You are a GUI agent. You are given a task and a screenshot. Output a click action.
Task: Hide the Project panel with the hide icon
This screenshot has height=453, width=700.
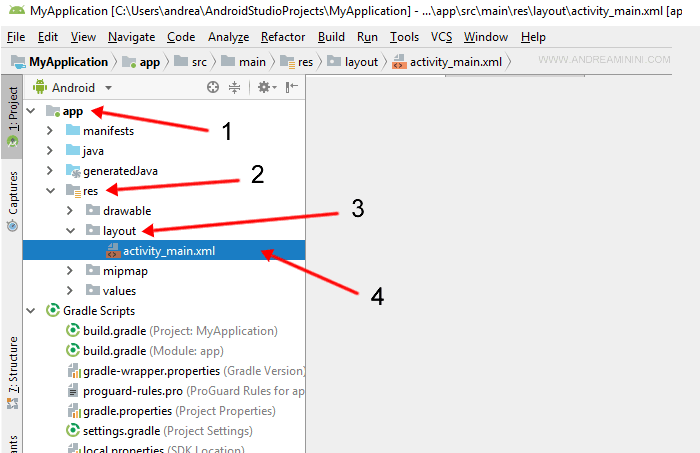pos(292,87)
